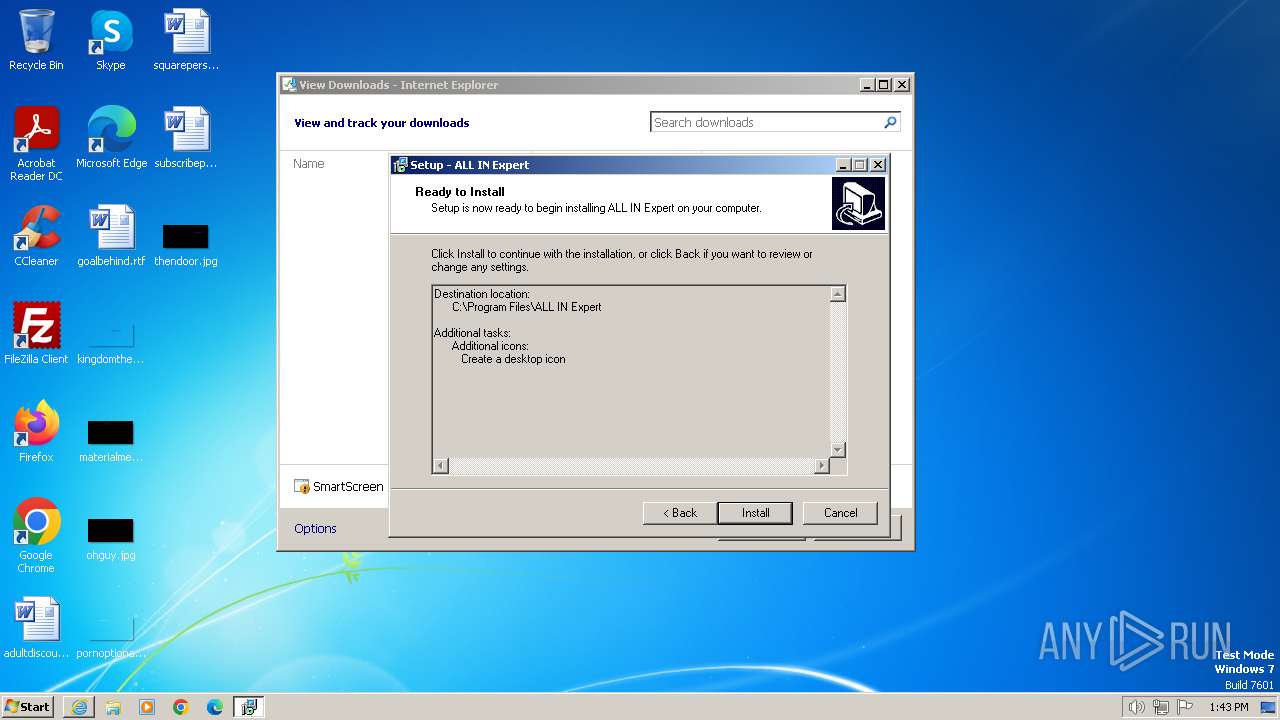This screenshot has height=720, width=1280.
Task: Click the 'Create a desktop icon' line
Action: (x=513, y=359)
